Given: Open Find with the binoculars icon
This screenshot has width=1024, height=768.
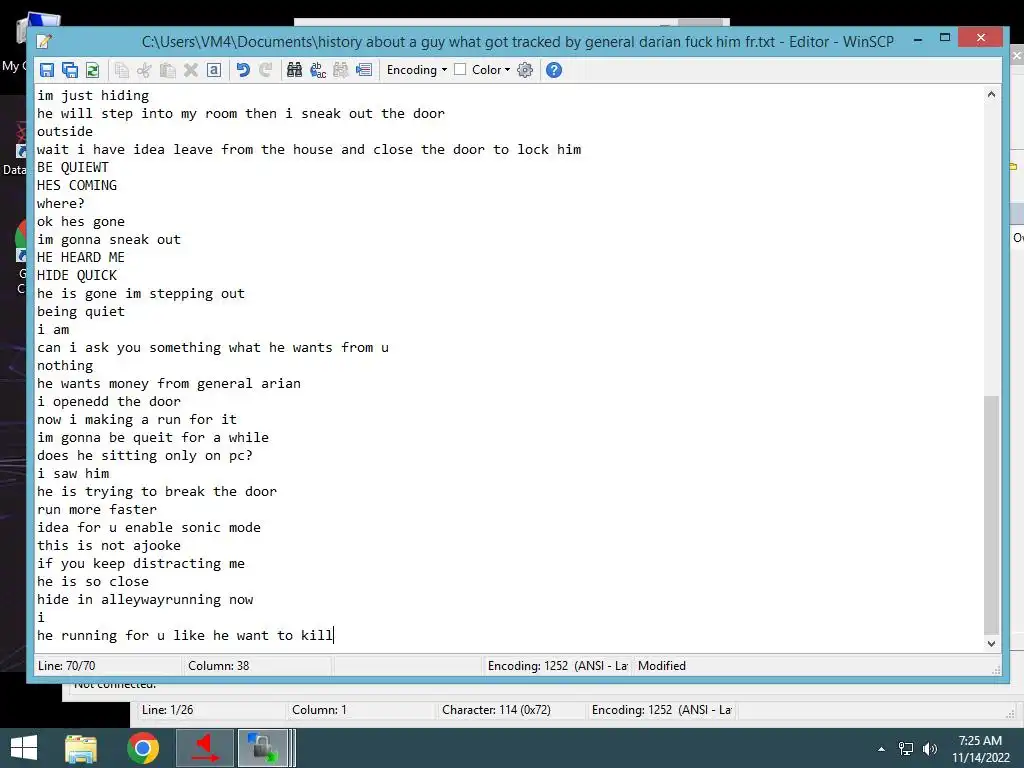Looking at the screenshot, I should click(x=295, y=70).
